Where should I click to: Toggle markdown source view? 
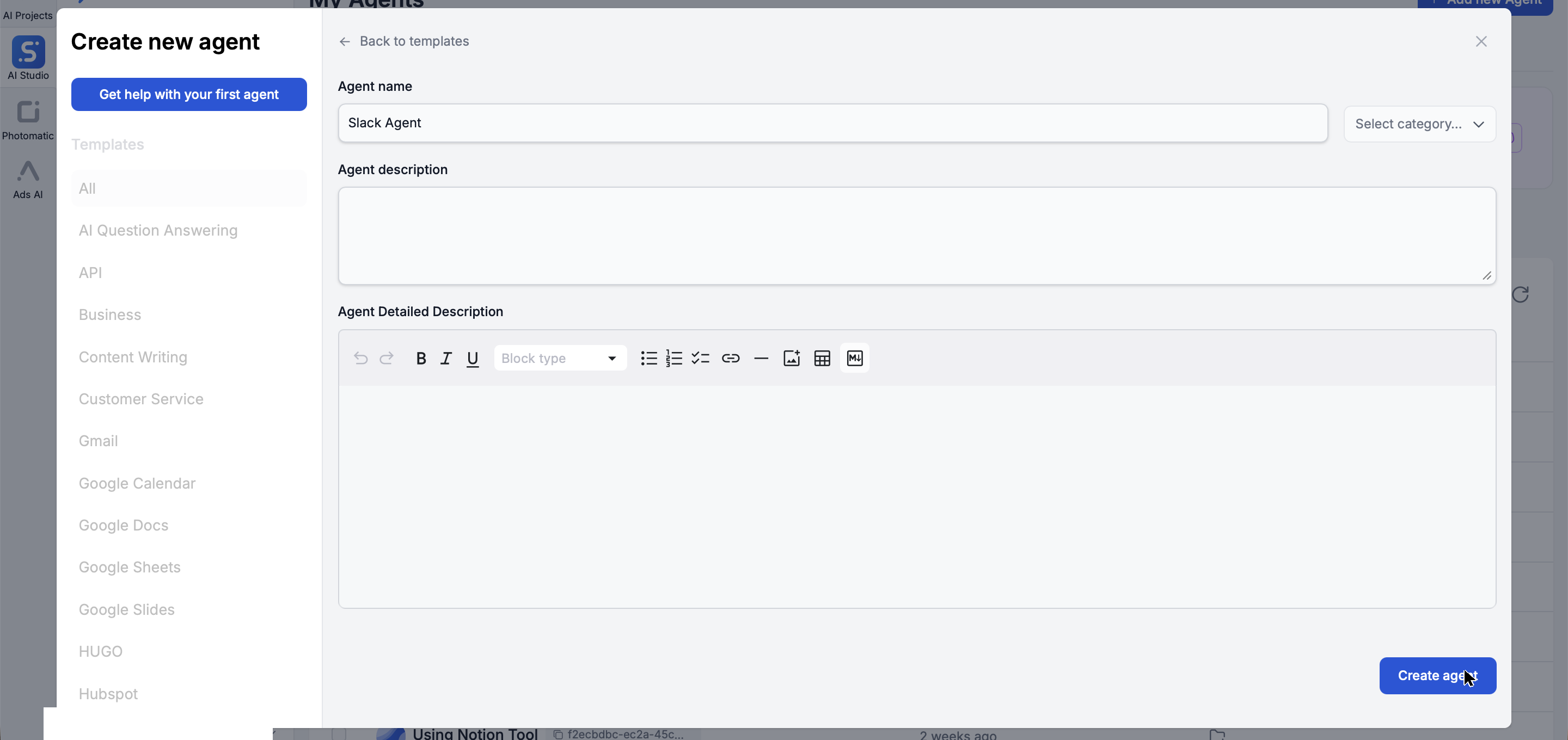point(855,358)
